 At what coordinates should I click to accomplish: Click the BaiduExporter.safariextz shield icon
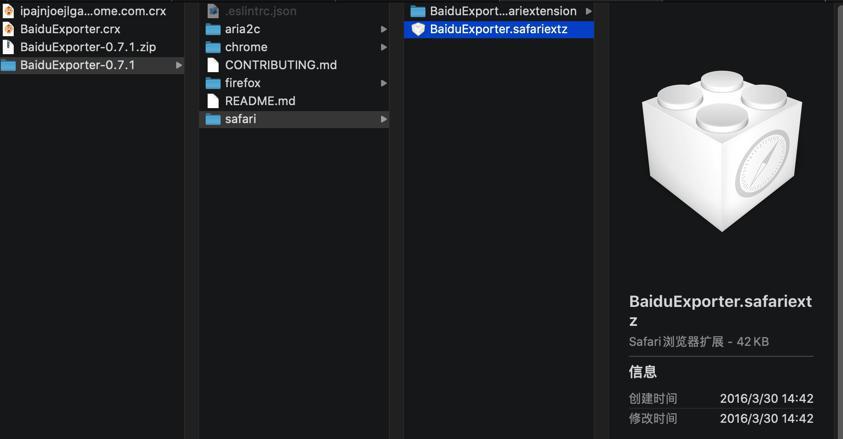tap(418, 29)
